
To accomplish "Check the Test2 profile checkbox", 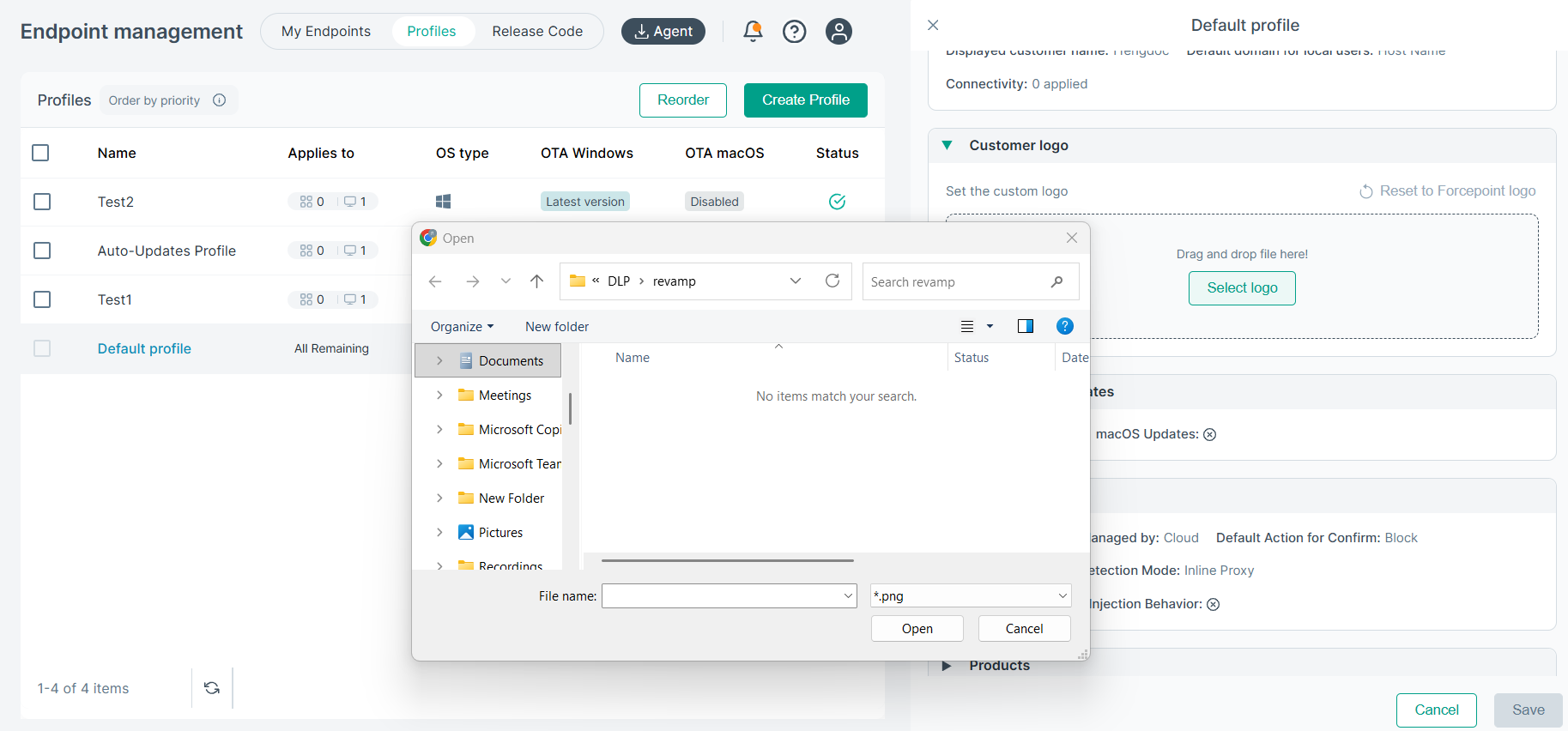I will pos(42,202).
